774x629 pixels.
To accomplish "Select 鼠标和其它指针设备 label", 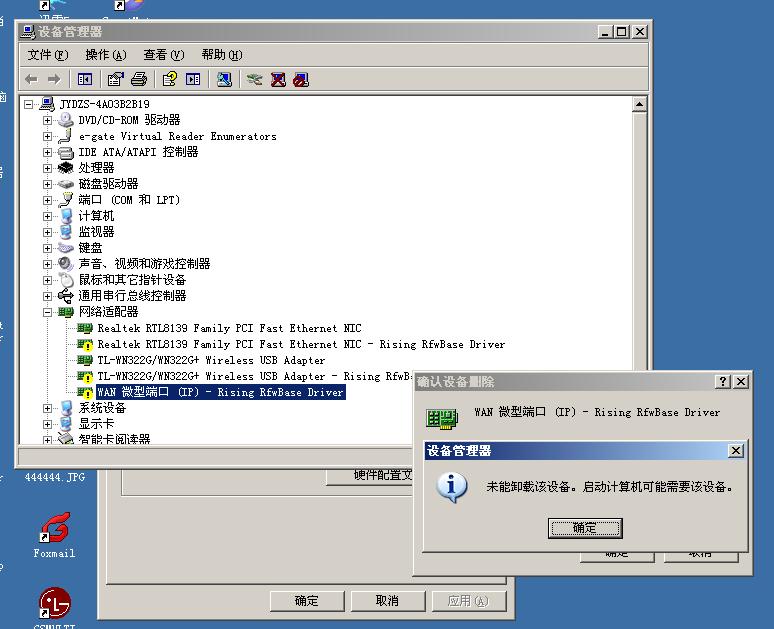I will click(x=132, y=280).
